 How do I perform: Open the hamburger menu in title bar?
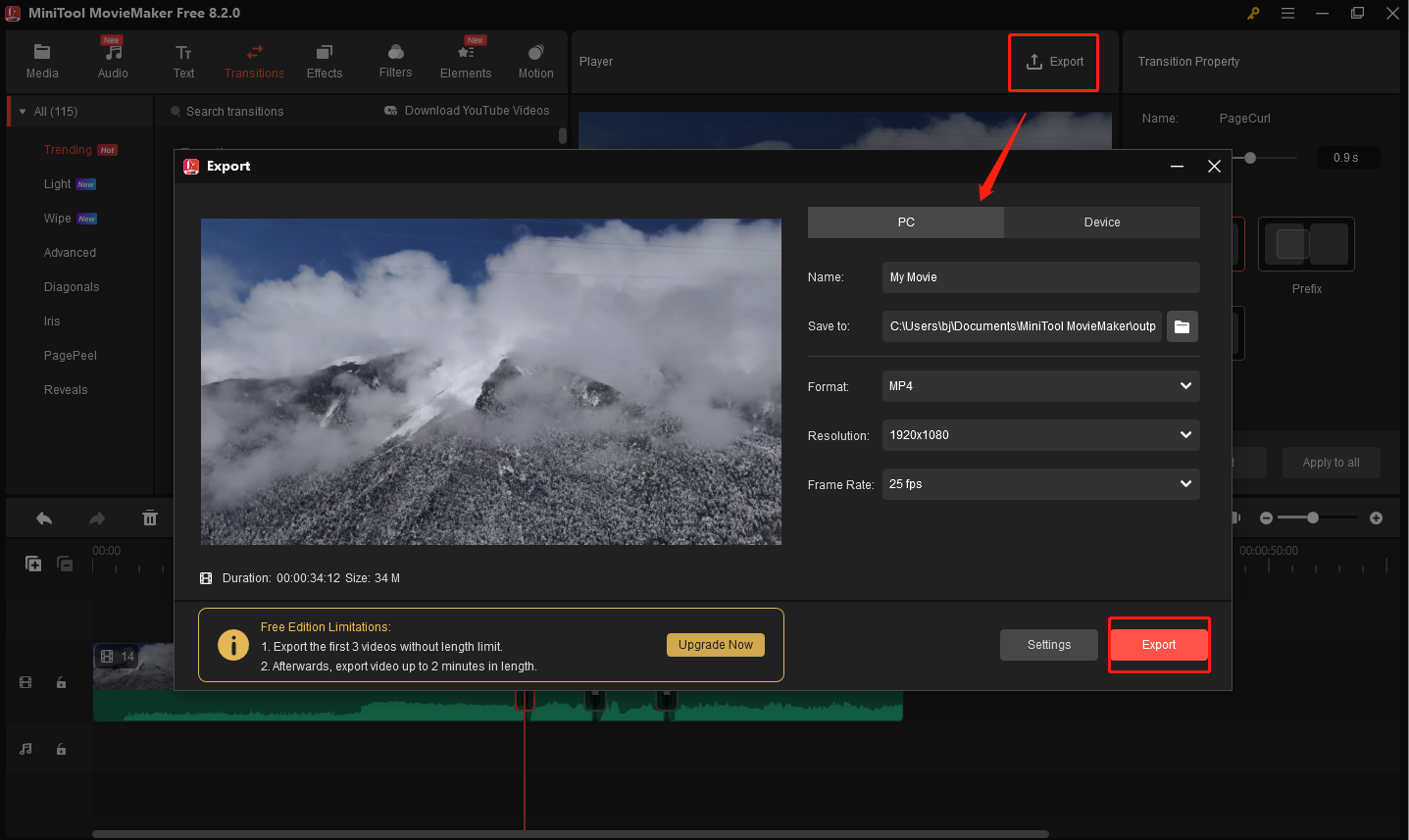click(1287, 14)
